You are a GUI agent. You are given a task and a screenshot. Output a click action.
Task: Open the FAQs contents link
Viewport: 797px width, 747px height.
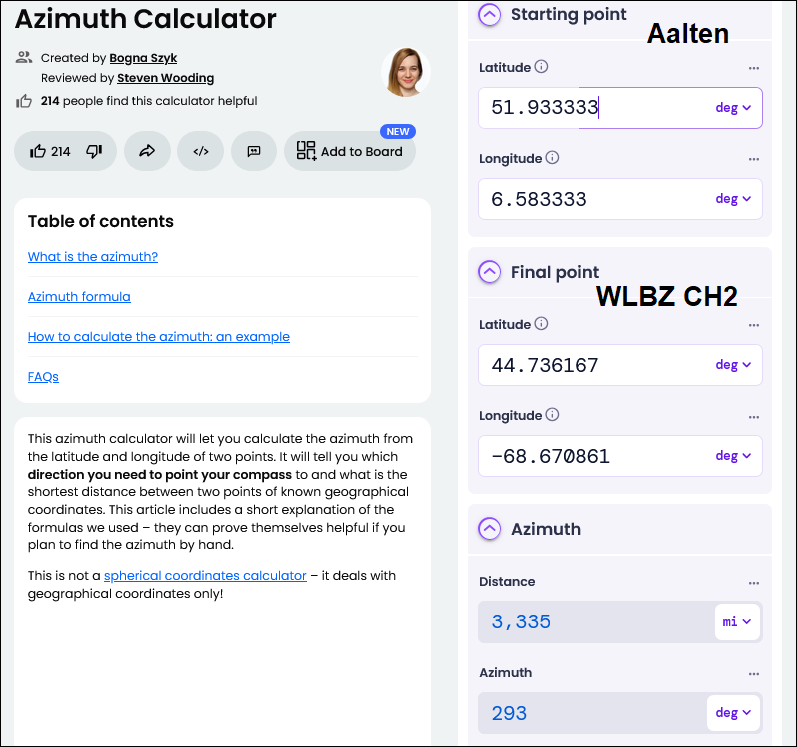[43, 377]
